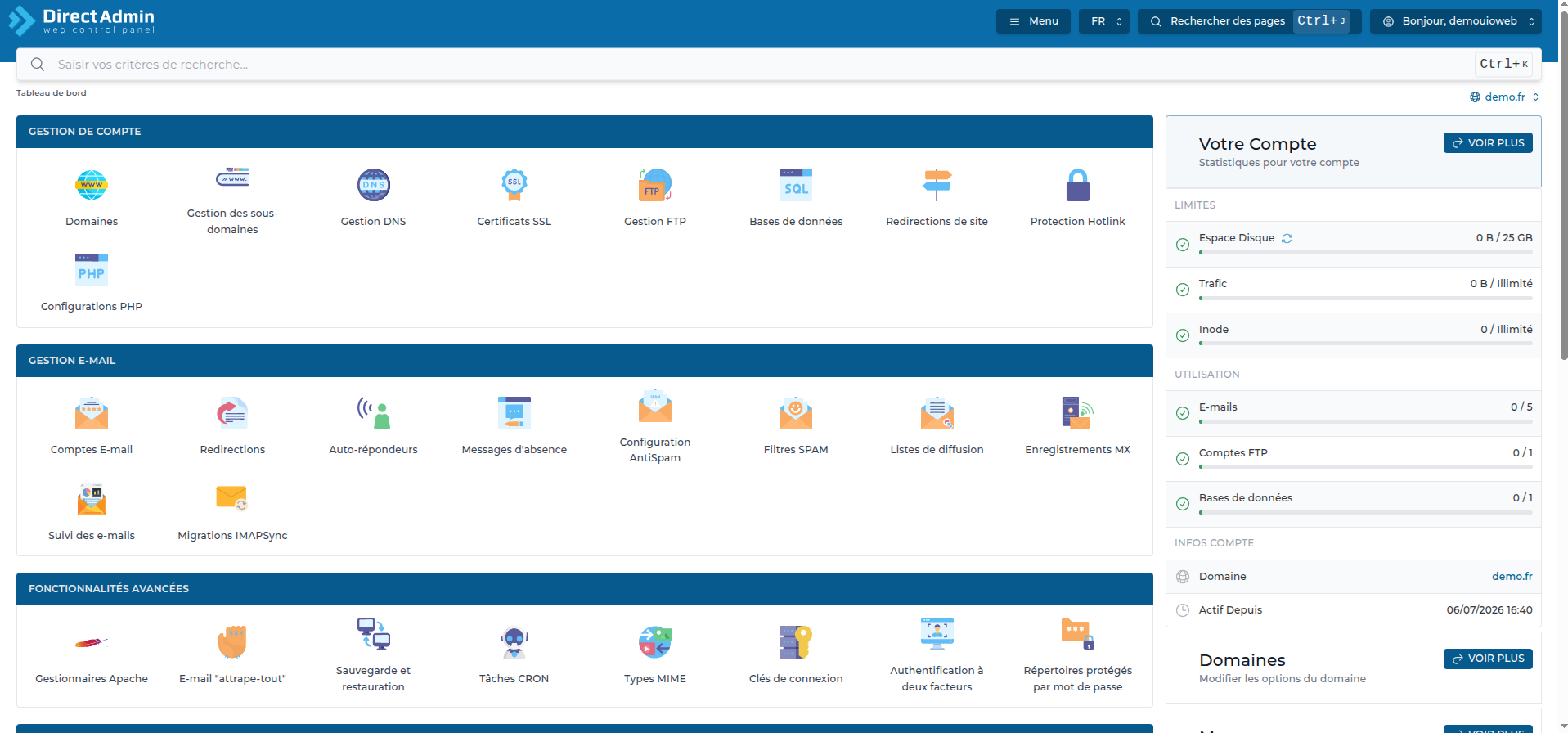Refresh Espace Disque usage icon
Viewport: 1568px width, 733px height.
pyautogui.click(x=1287, y=238)
